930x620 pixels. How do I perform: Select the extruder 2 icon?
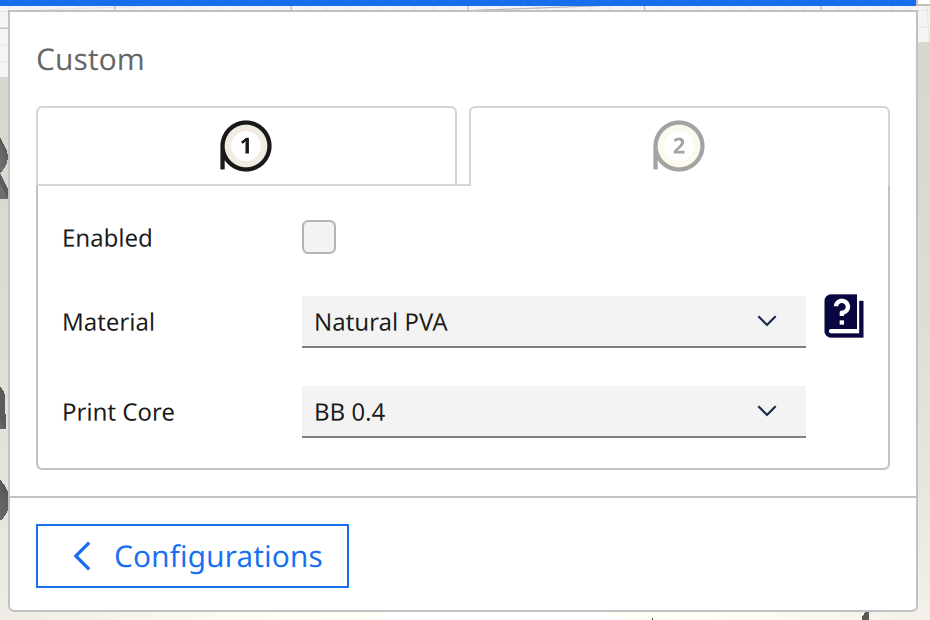[679, 147]
